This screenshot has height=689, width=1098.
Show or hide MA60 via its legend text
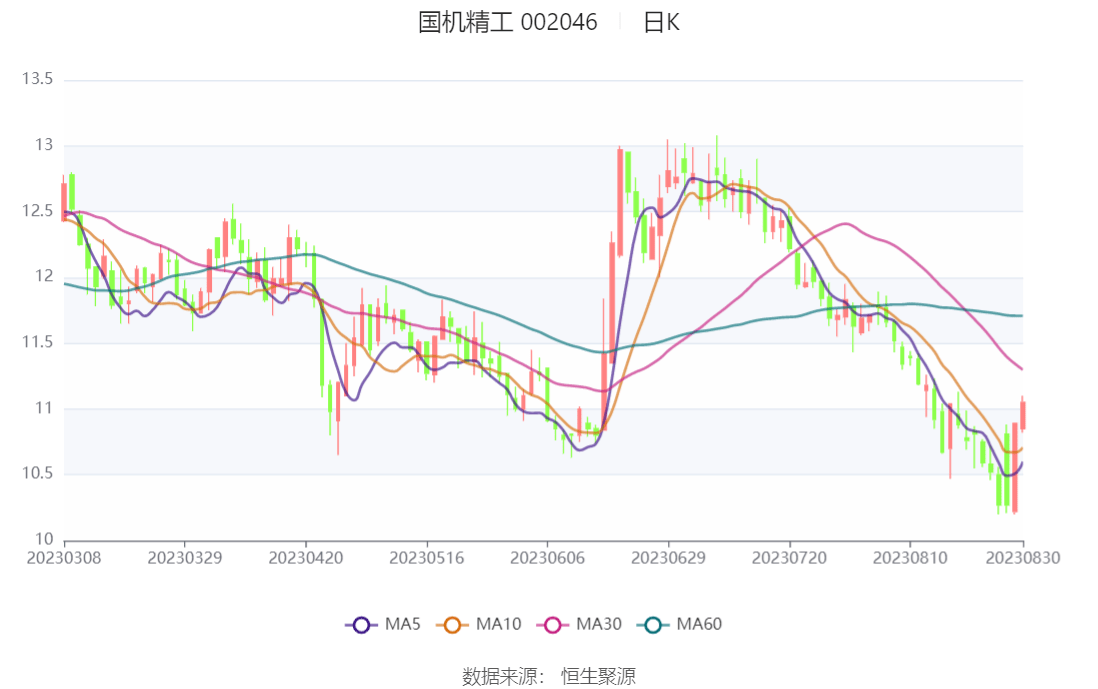[699, 625]
